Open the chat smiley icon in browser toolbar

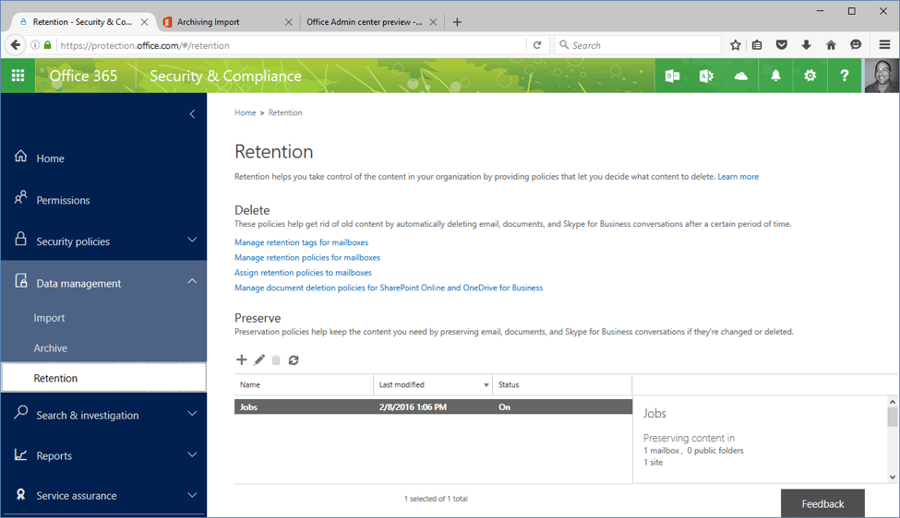[x=856, y=45]
